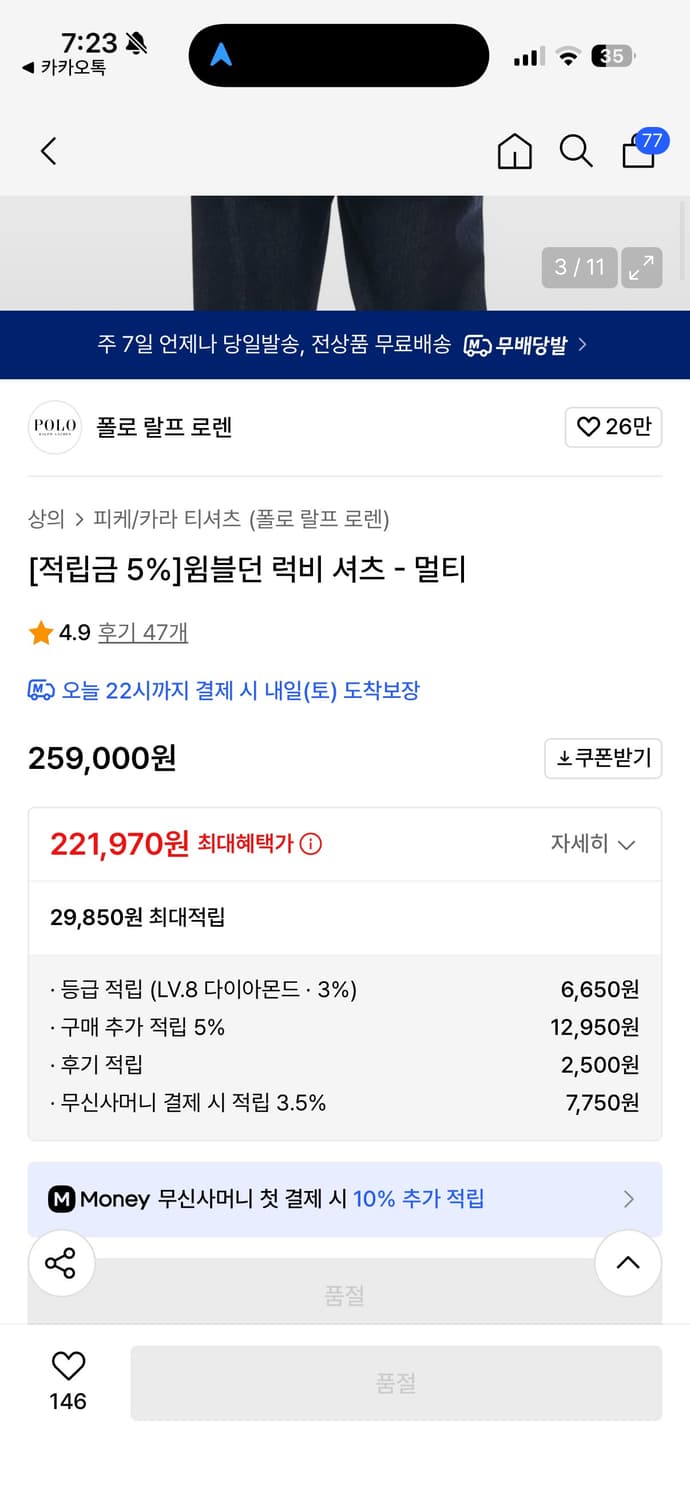690x1500 pixels.
Task: Expand product image to fullscreen
Action: pos(641,268)
